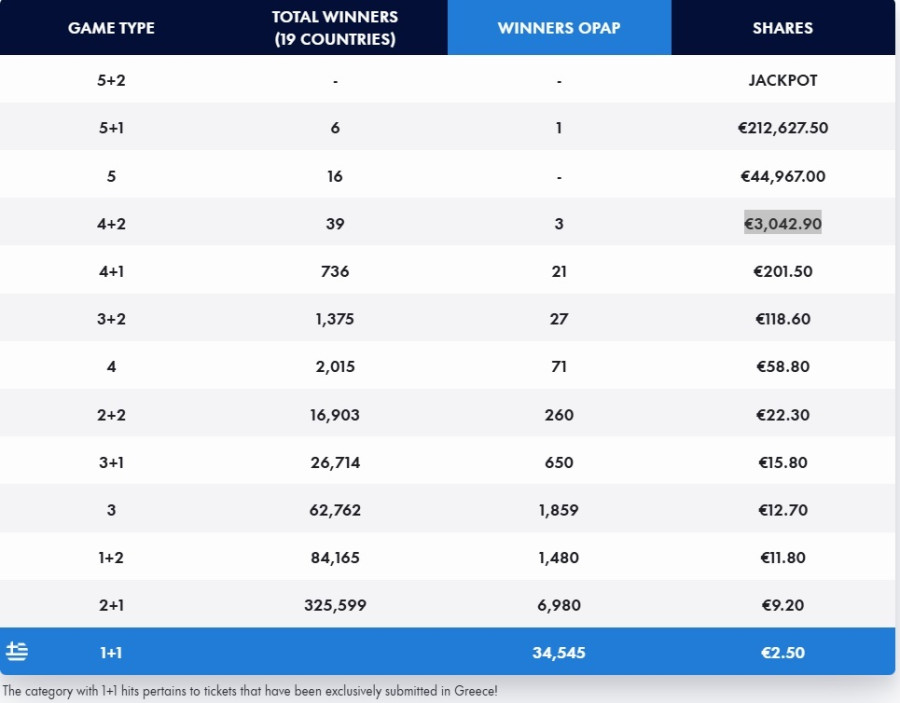This screenshot has height=703, width=900.
Task: Click the €2.50 share in the blue row
Action: [782, 653]
